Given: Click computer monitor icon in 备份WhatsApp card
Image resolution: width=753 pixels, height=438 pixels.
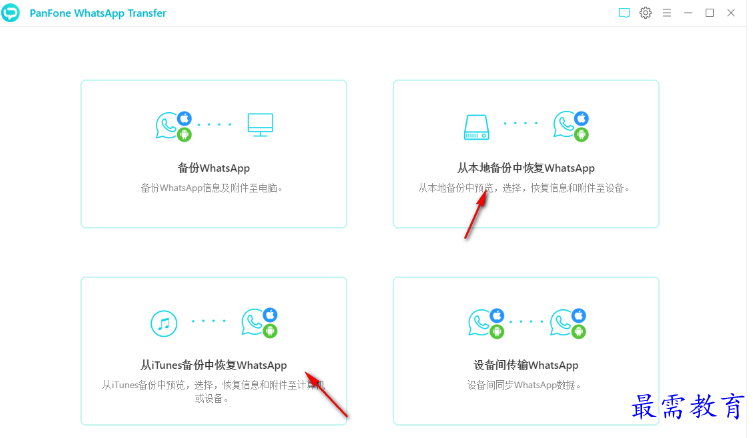Looking at the screenshot, I should pyautogui.click(x=260, y=125).
